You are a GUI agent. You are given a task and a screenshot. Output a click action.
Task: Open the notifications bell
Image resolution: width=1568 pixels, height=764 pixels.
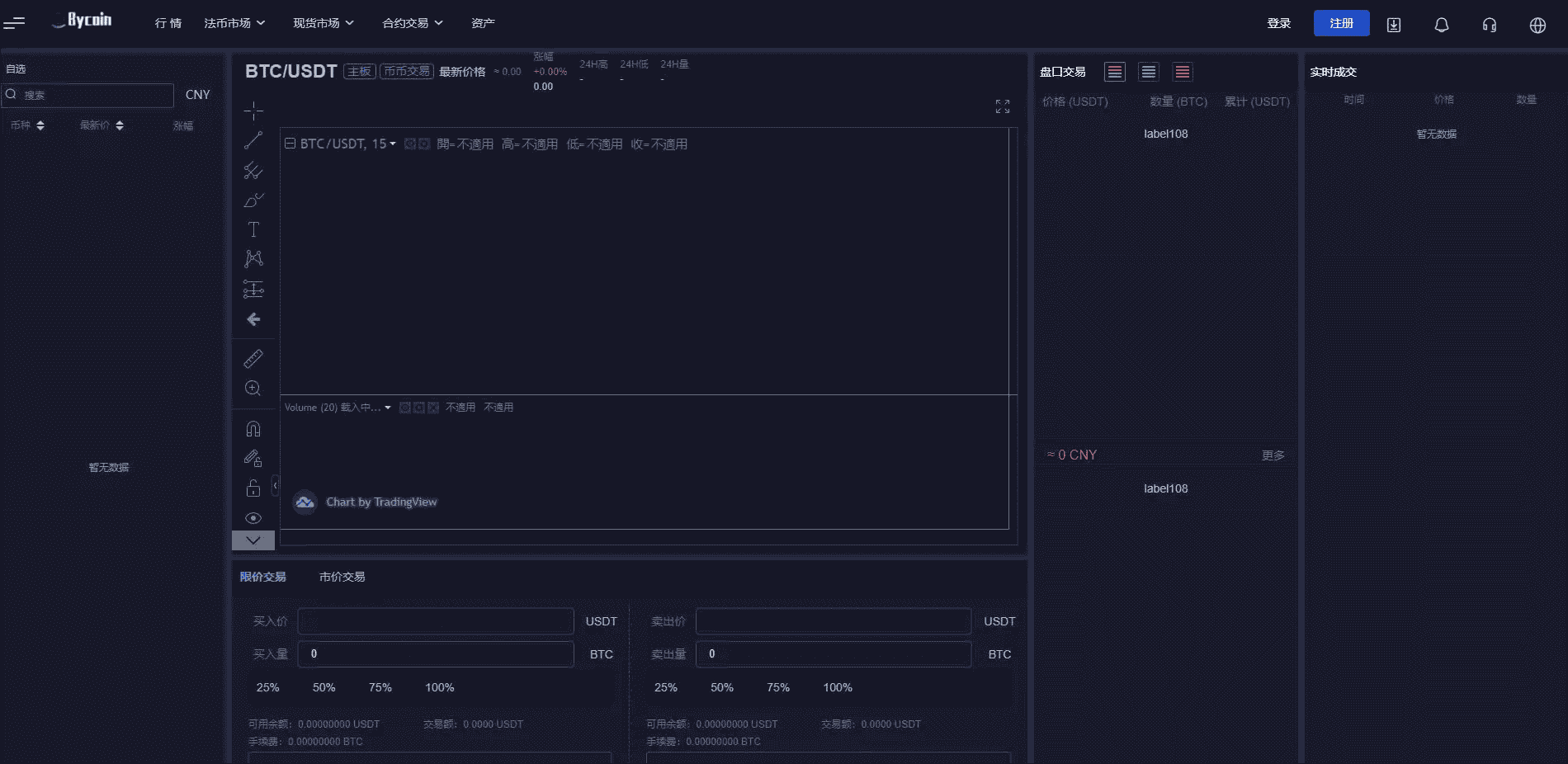coord(1441,25)
